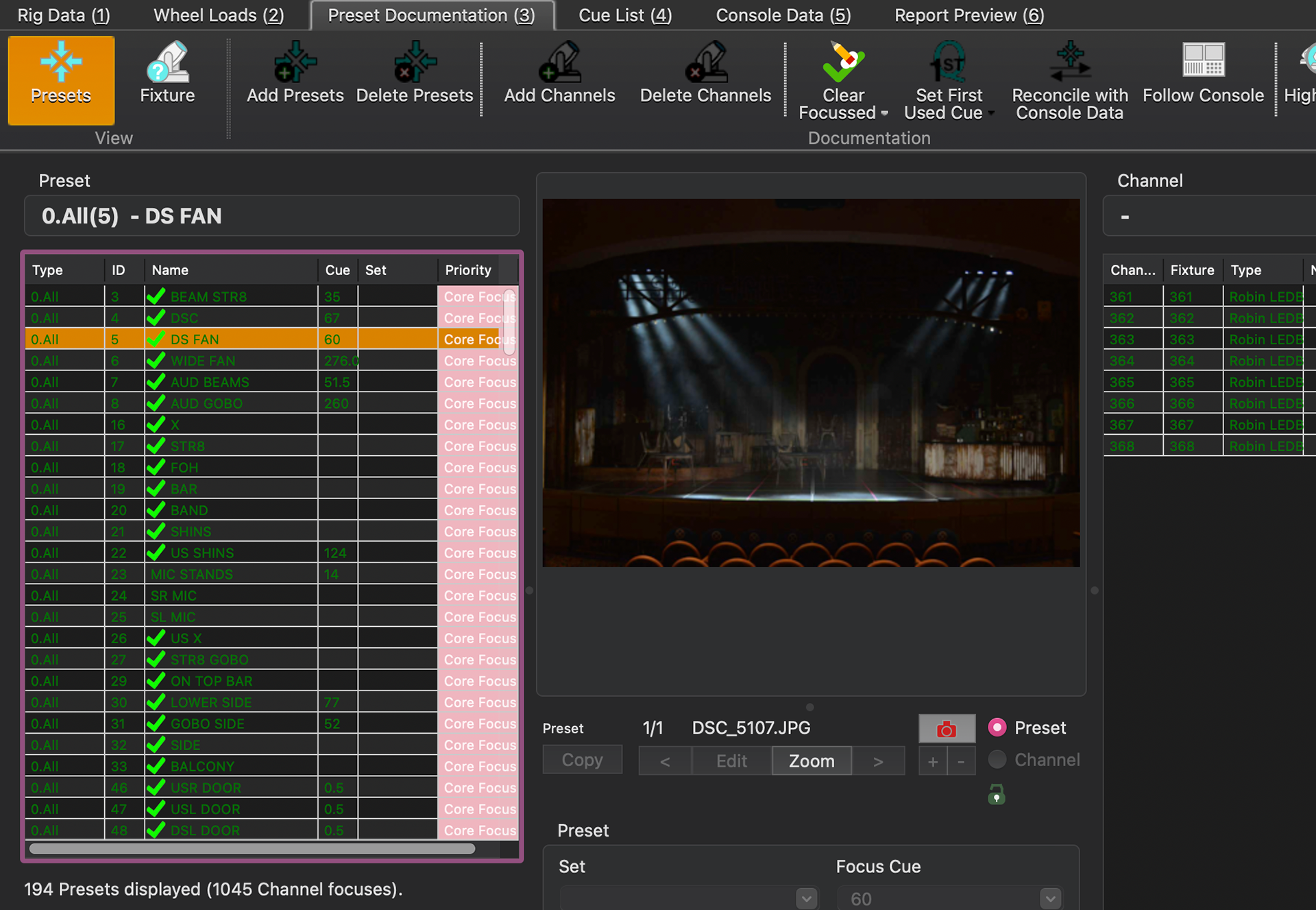Image resolution: width=1316 pixels, height=910 pixels.
Task: Select the MIC STANDS preset row
Action: (x=271, y=574)
